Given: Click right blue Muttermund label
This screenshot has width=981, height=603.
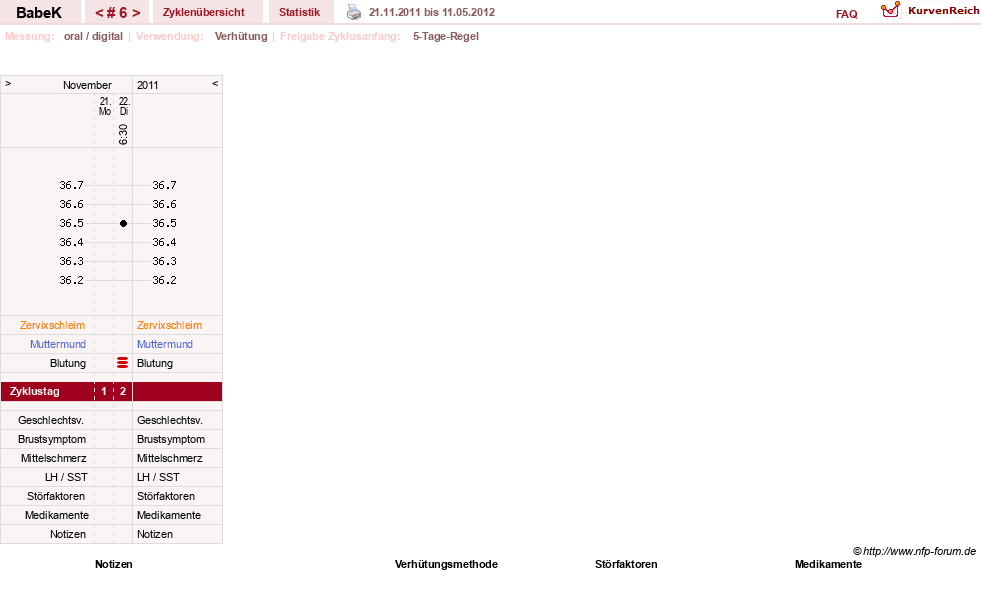Looking at the screenshot, I should click(x=165, y=344).
